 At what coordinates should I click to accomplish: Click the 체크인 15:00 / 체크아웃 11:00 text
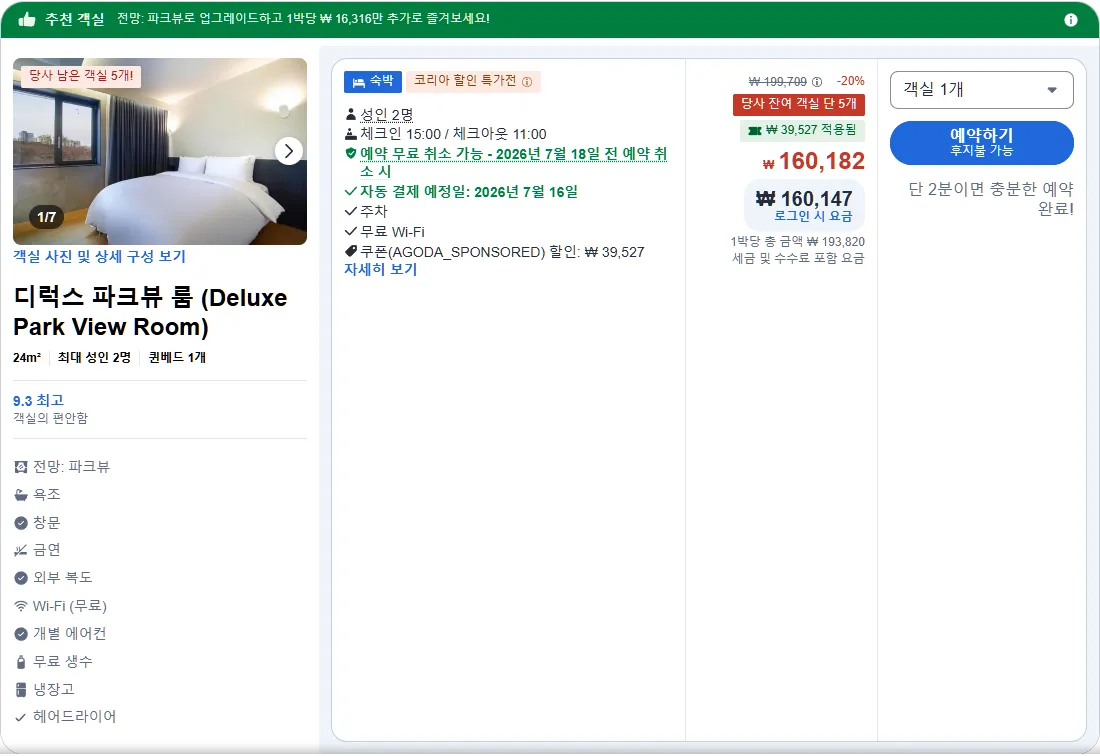(453, 134)
